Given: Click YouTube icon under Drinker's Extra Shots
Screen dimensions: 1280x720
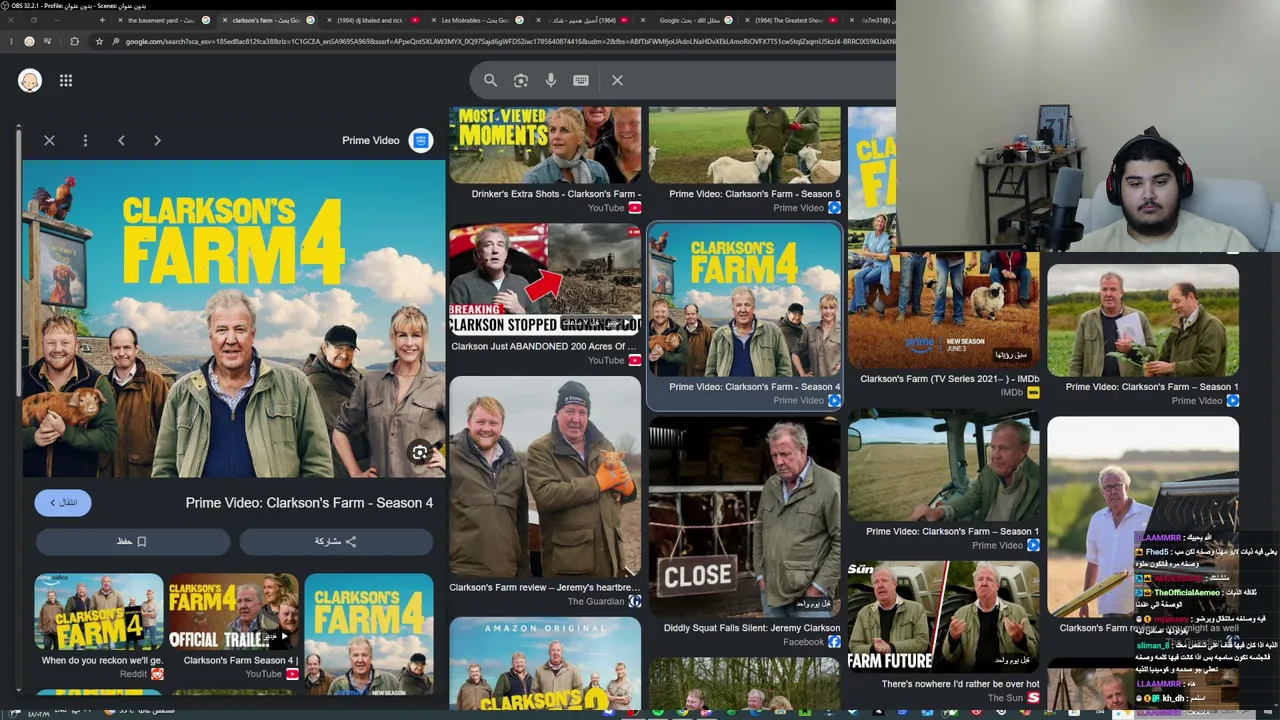Looking at the screenshot, I should [x=634, y=208].
